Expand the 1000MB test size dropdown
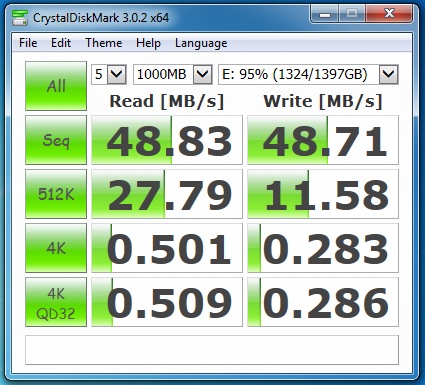 173,74
